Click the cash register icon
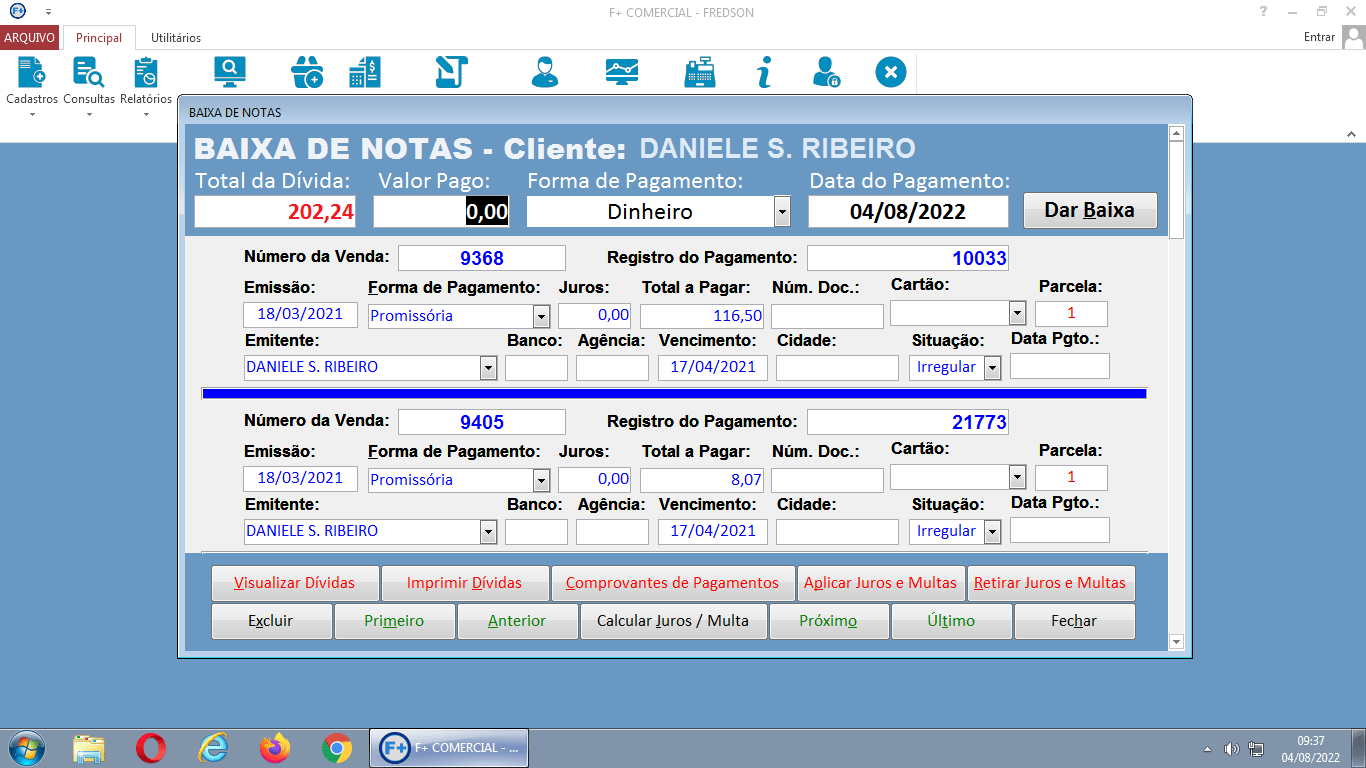Viewport: 1366px width, 768px height. 700,72
